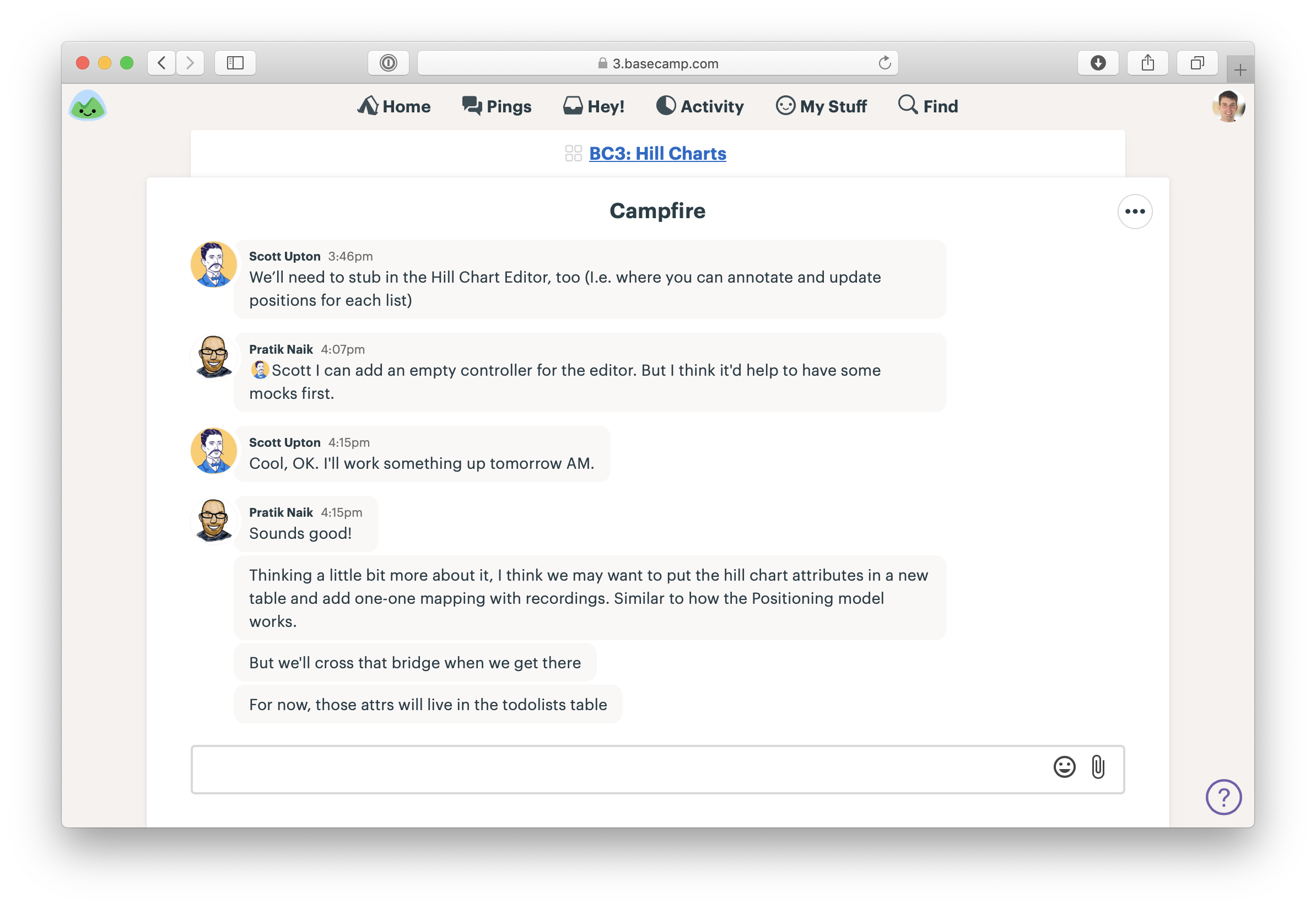1316x909 pixels.
Task: Reload the current page
Action: tap(883, 63)
